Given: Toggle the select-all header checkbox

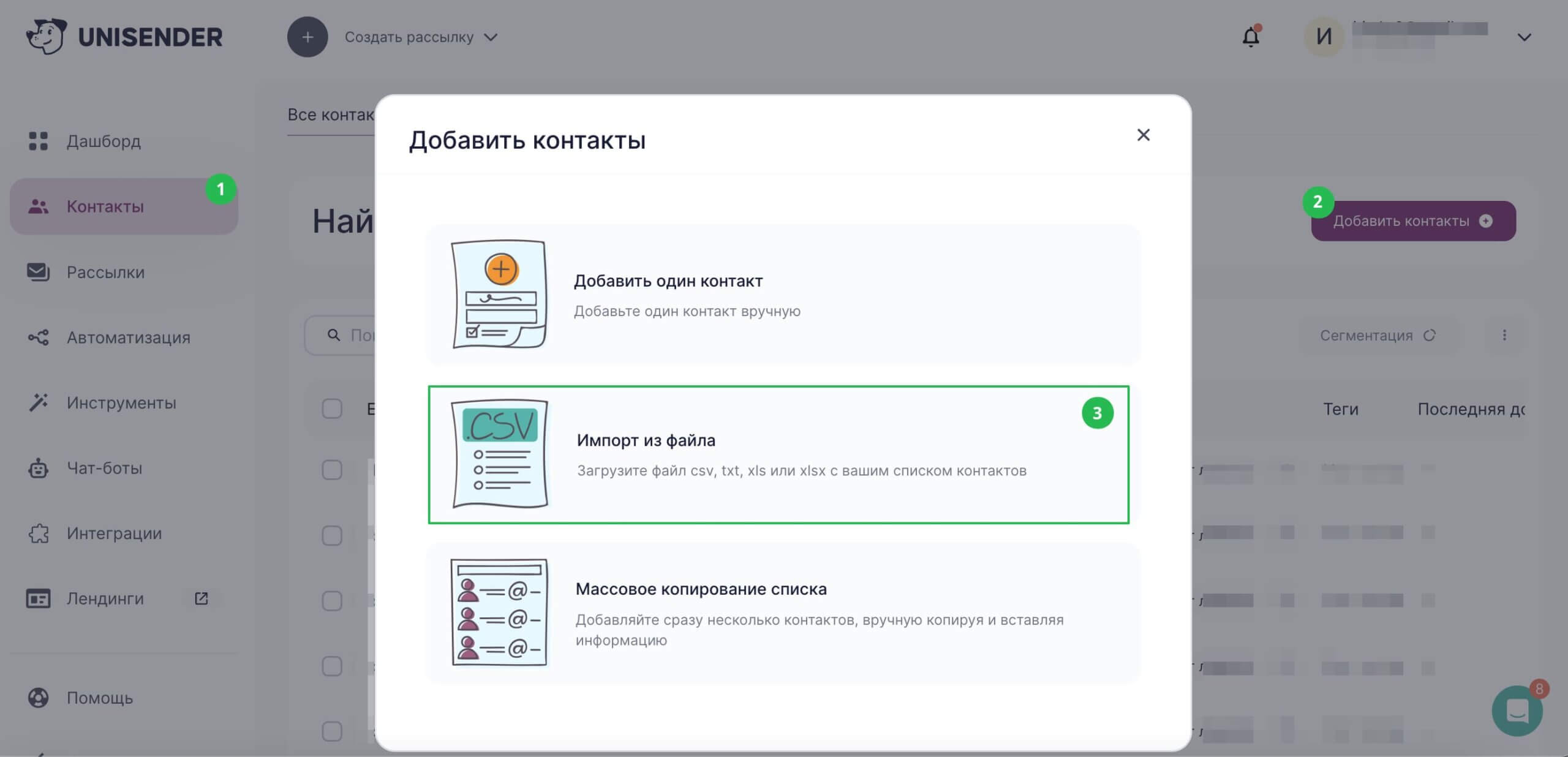Looking at the screenshot, I should 332,409.
